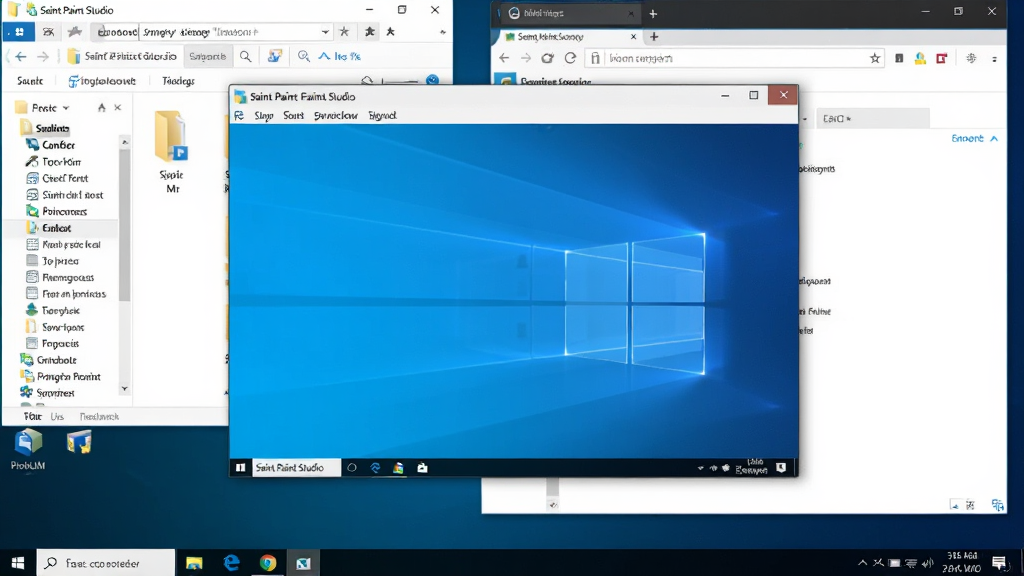This screenshot has width=1024, height=576.
Task: Open the volume control in the system tray
Action: point(927,563)
